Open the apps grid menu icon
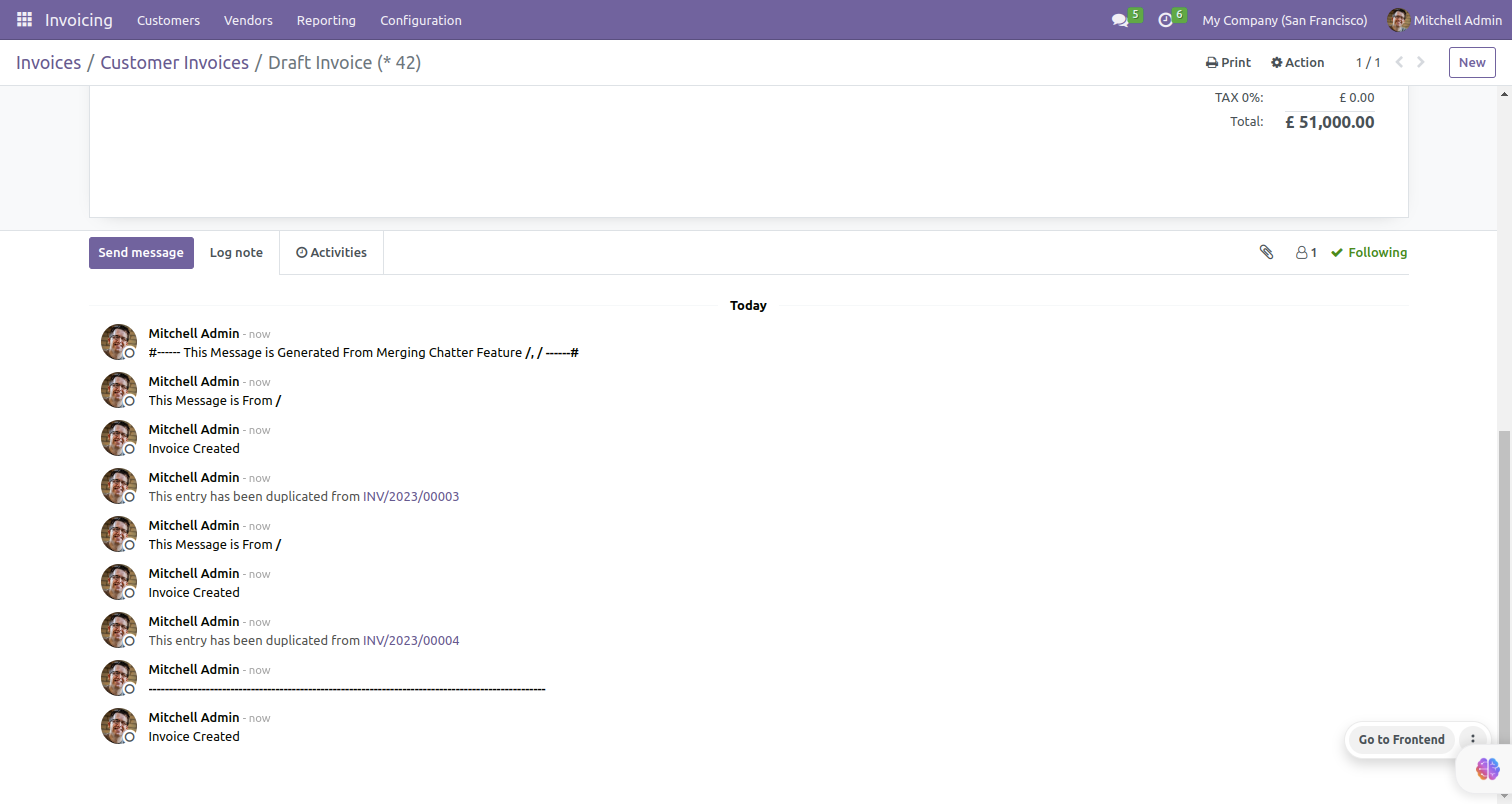The width and height of the screenshot is (1512, 804). tap(24, 20)
